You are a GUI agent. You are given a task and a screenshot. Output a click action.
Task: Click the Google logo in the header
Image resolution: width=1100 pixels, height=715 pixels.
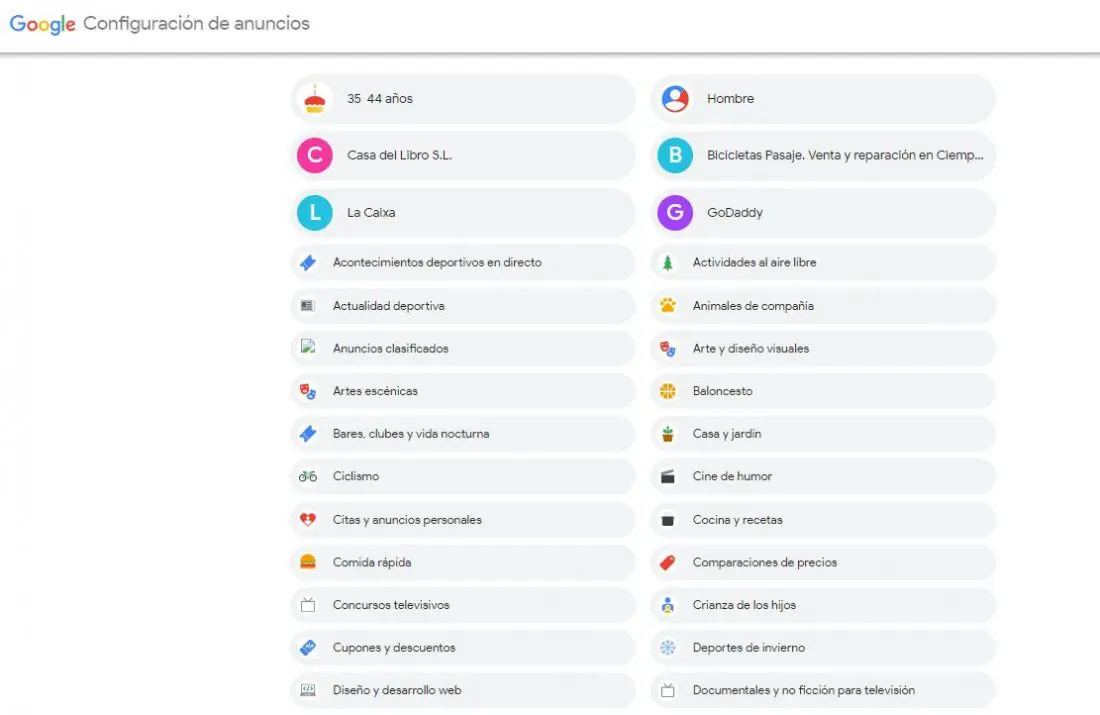click(x=42, y=25)
